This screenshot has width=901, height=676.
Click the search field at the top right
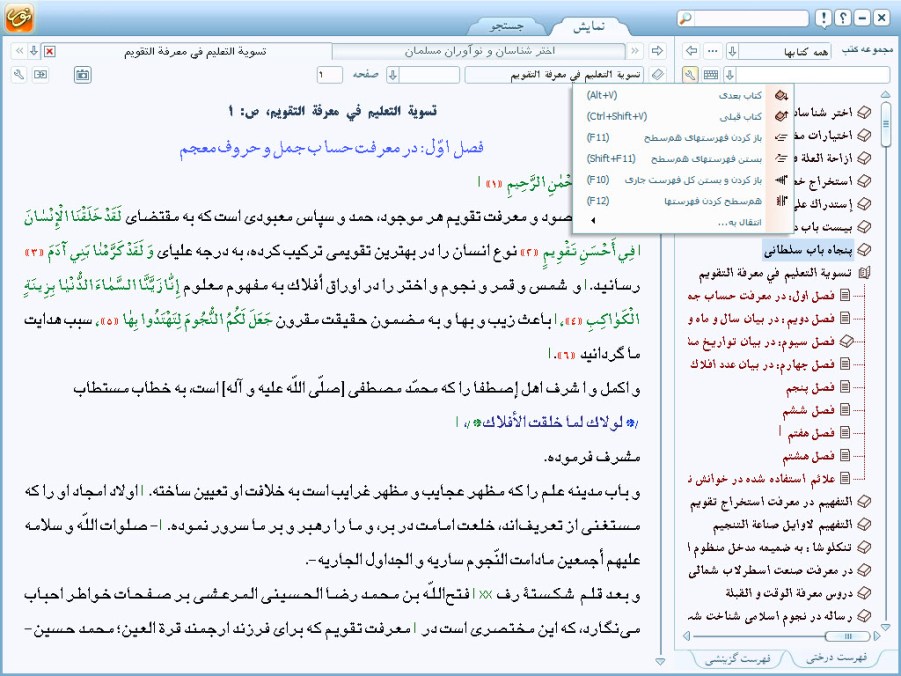752,18
